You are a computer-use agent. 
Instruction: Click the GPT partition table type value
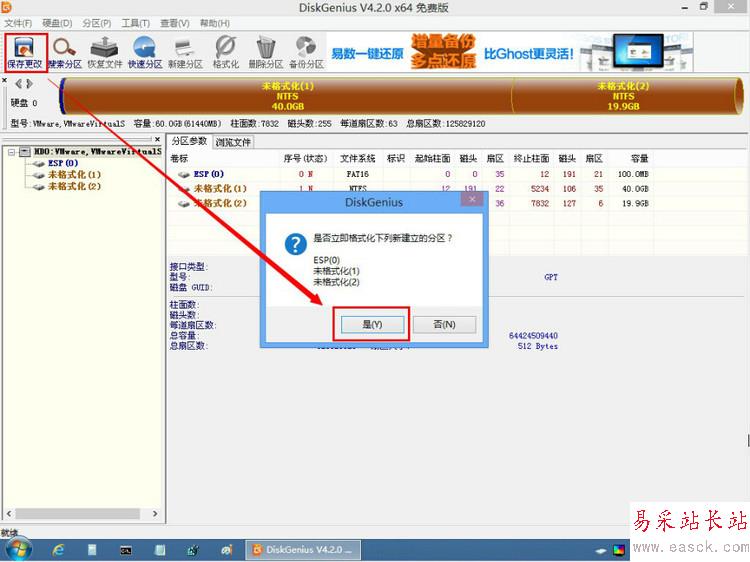point(551,277)
